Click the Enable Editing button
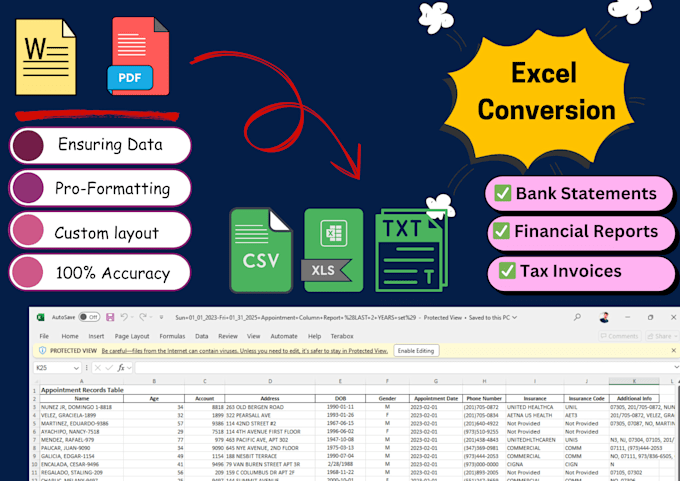The image size is (680, 481). pyautogui.click(x=416, y=350)
